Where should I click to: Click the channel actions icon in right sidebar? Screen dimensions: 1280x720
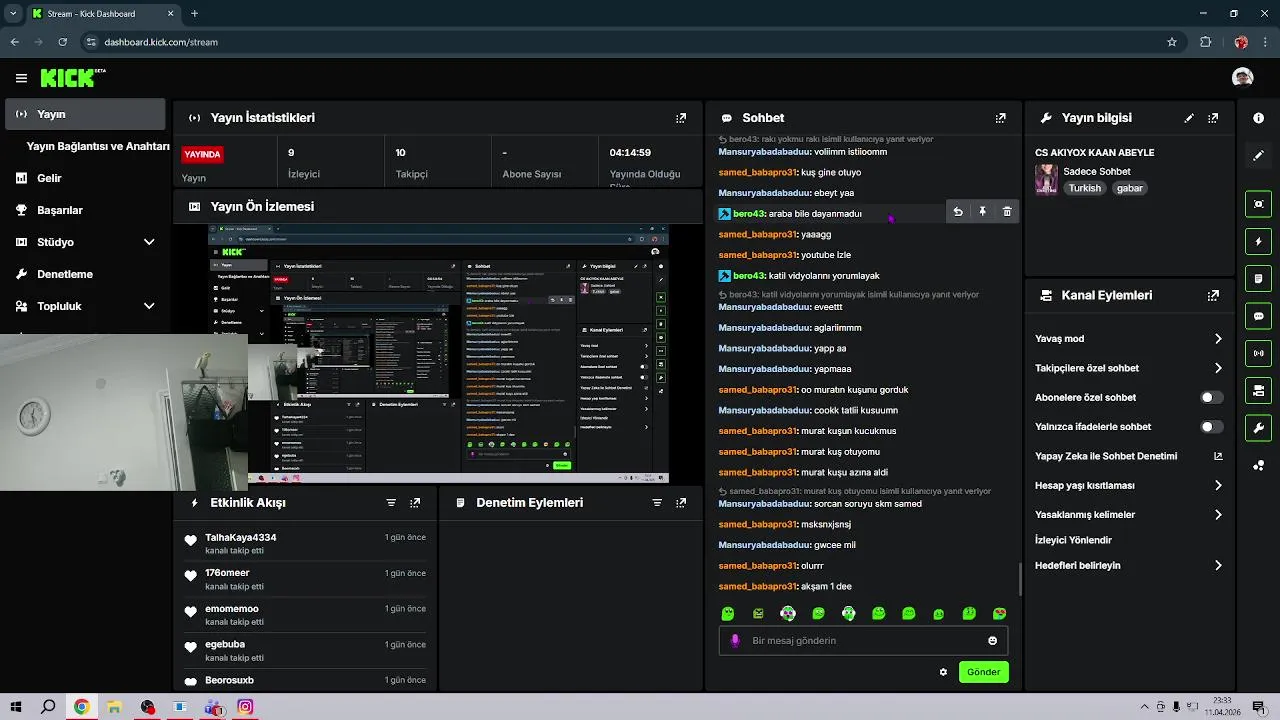point(1258,390)
